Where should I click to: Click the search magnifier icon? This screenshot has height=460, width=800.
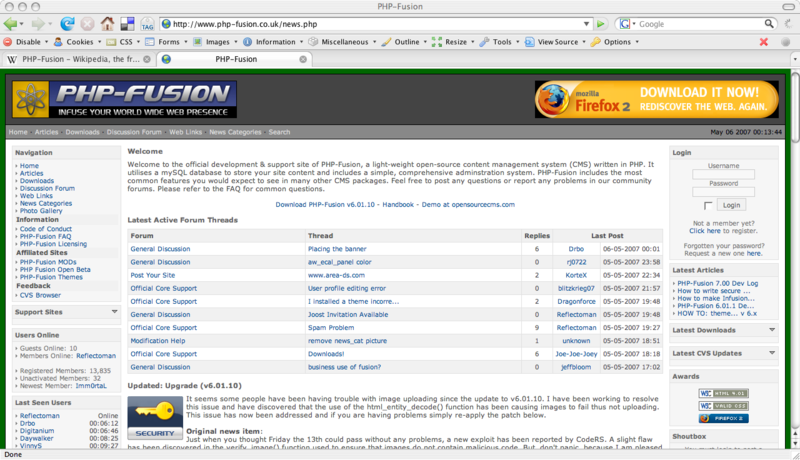pos(769,23)
